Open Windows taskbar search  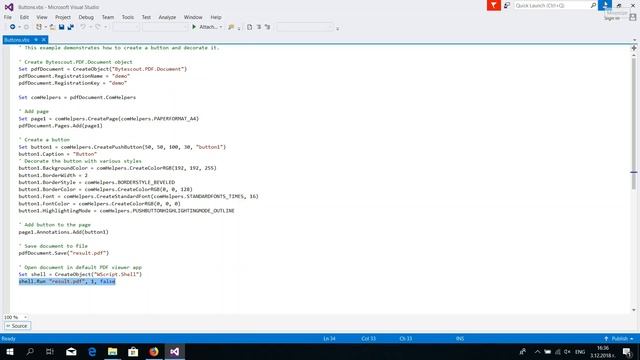[30, 351]
